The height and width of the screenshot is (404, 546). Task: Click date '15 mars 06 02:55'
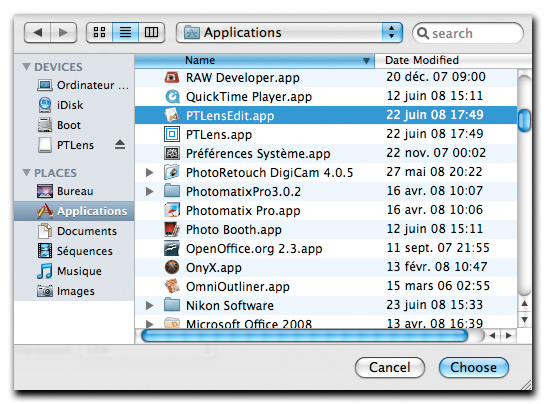tap(438, 286)
